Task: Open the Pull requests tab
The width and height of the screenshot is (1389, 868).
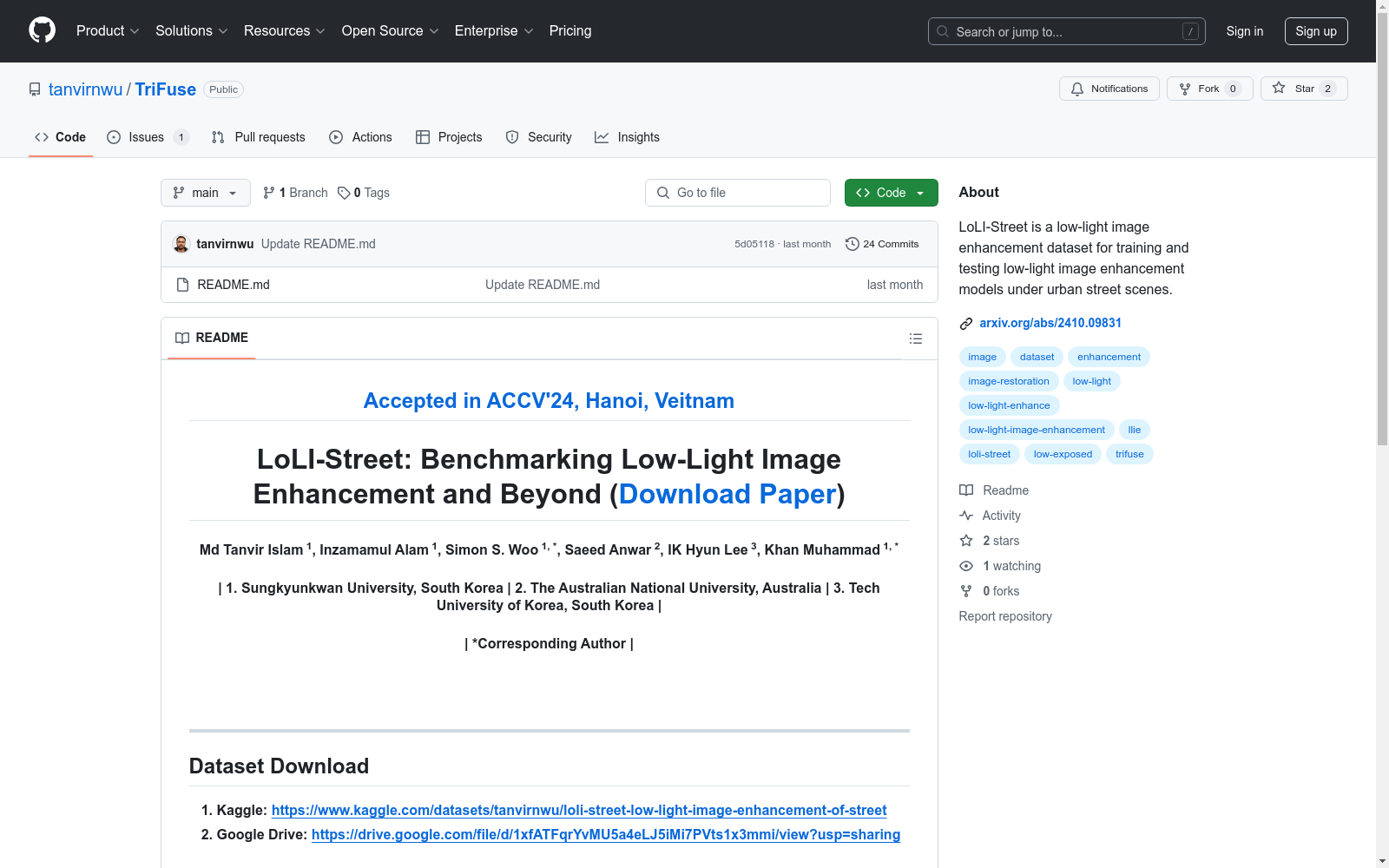Action: click(258, 137)
